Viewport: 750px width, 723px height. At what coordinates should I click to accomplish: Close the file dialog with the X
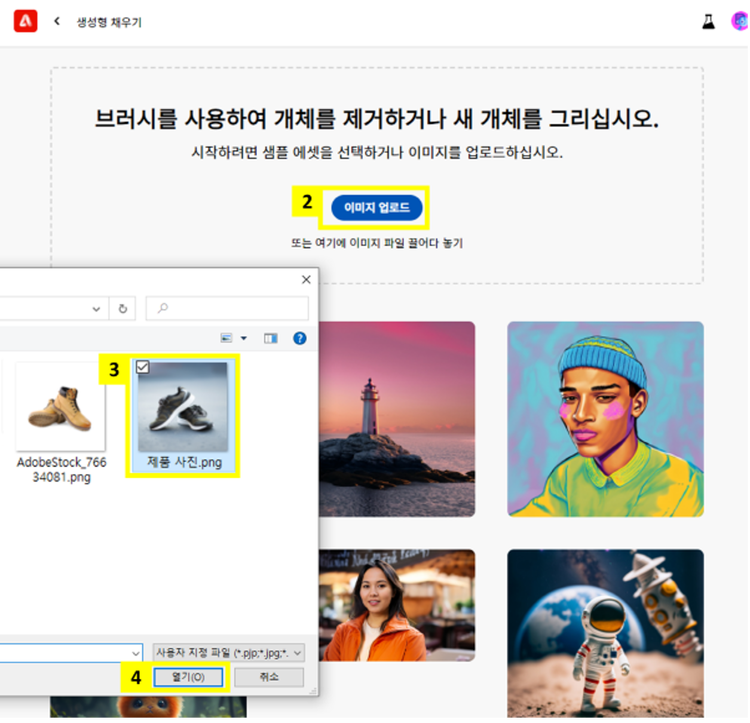coord(306,280)
